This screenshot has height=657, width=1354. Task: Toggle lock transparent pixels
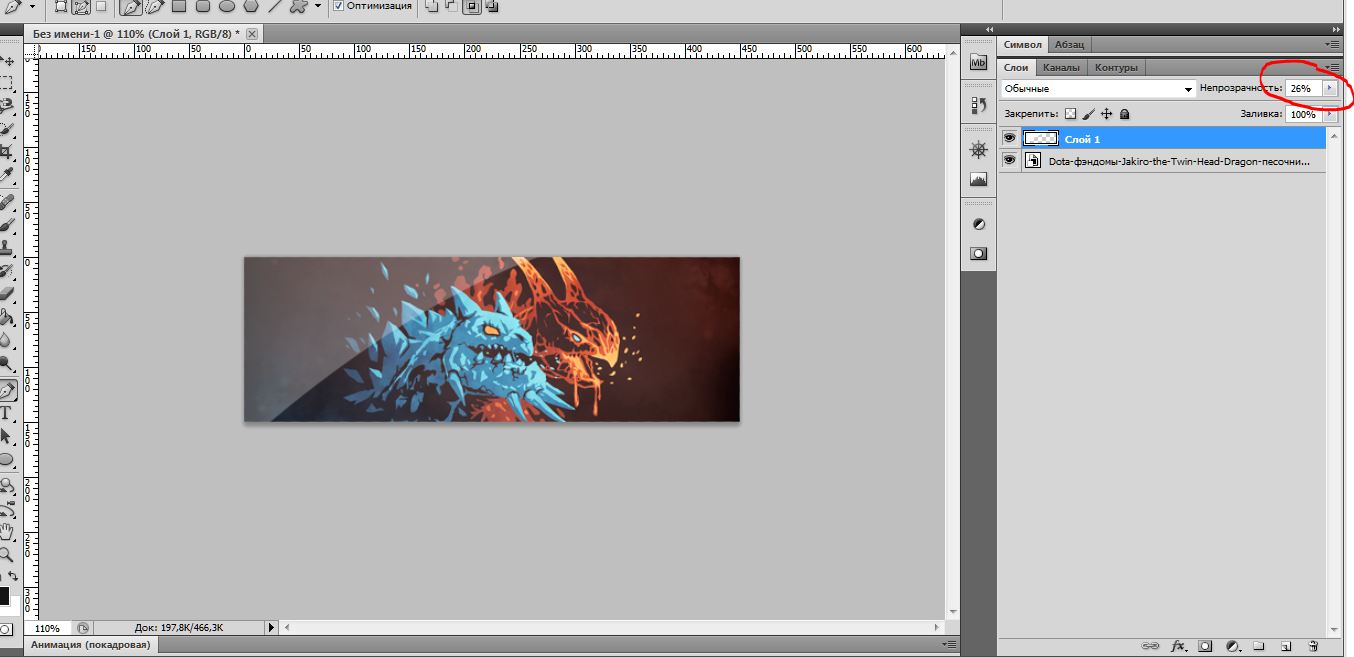tap(1070, 114)
